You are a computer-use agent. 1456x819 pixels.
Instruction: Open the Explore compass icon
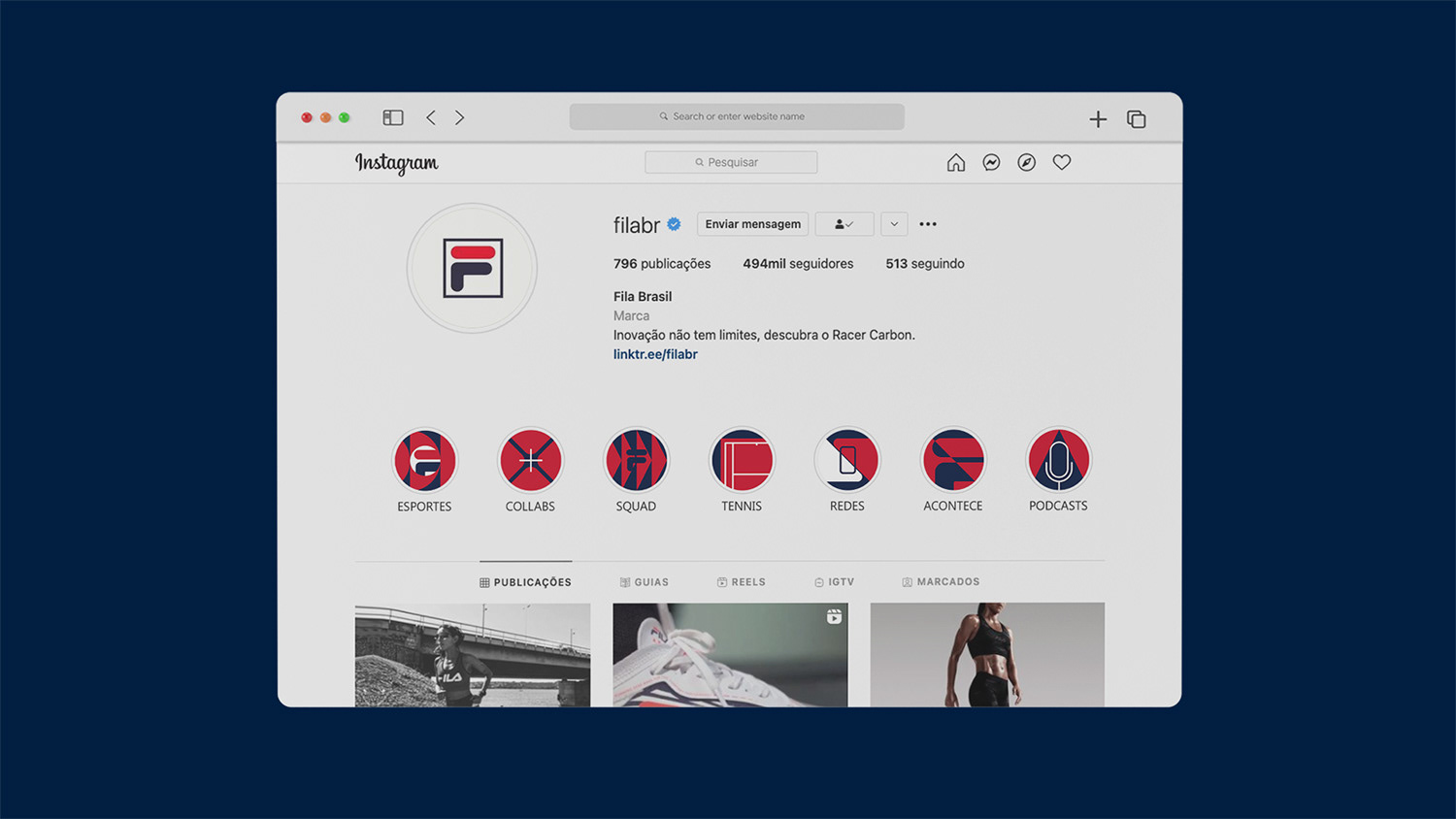pyautogui.click(x=1026, y=163)
